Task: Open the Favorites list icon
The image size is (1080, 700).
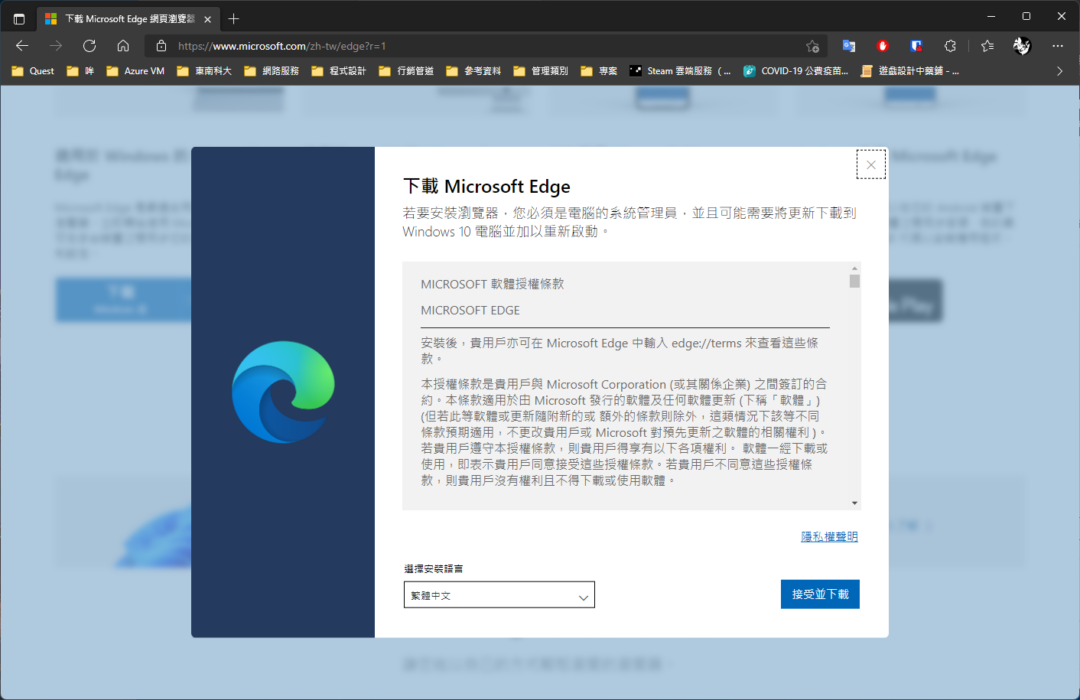Action: pyautogui.click(x=988, y=46)
